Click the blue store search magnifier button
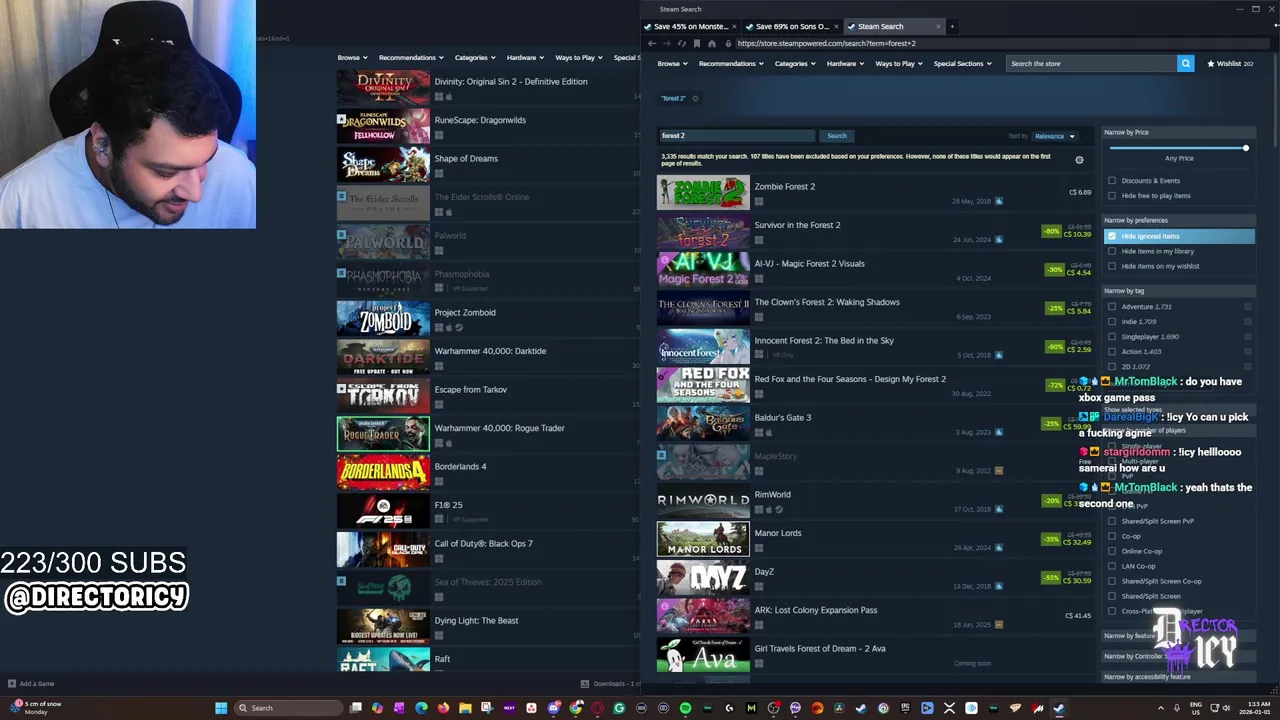This screenshot has height=720, width=1280. point(1185,63)
